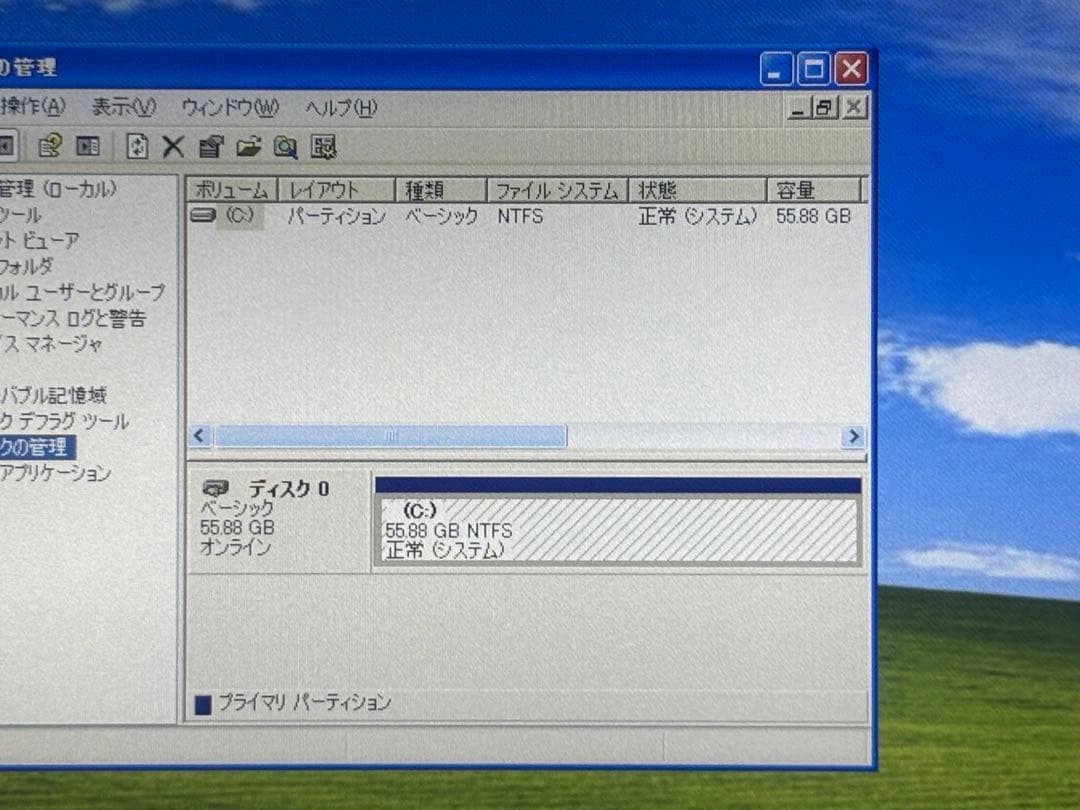Viewport: 1080px width, 810px height.
Task: Click the Refresh toolbar icon
Action: (x=137, y=146)
